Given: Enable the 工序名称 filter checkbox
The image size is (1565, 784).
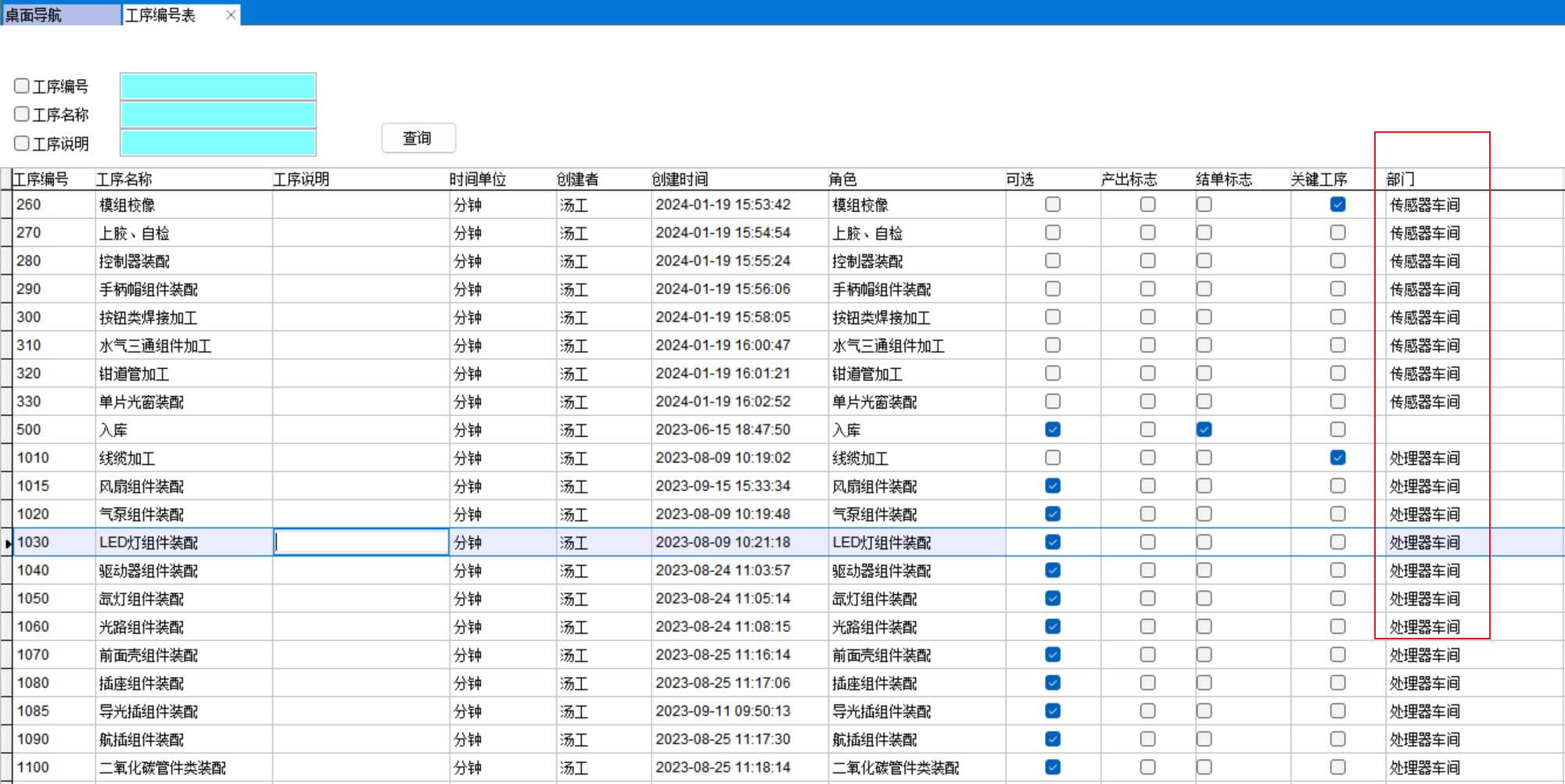Looking at the screenshot, I should (22, 114).
